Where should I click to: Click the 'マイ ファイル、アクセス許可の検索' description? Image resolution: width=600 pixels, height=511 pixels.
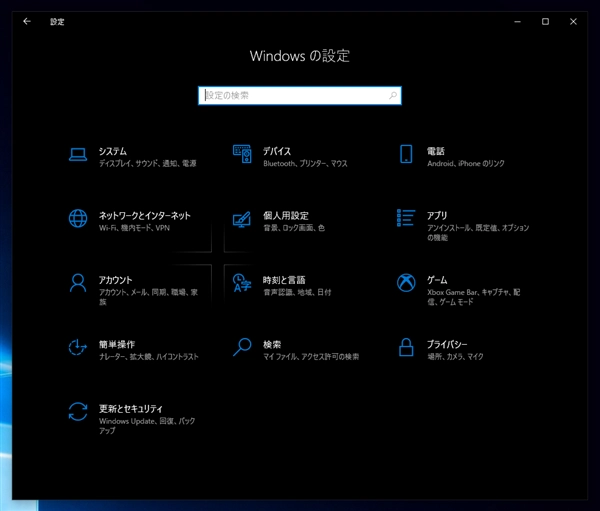pos(311,356)
